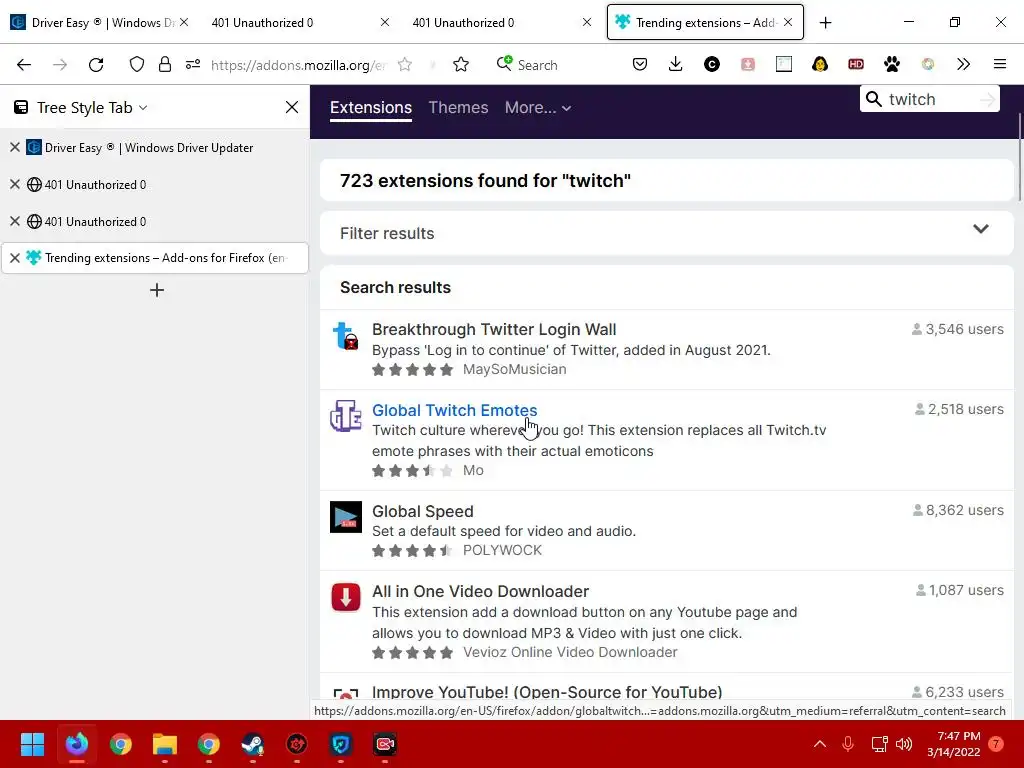Show hidden system tray icons
This screenshot has height=768, width=1024.
pyautogui.click(x=820, y=744)
